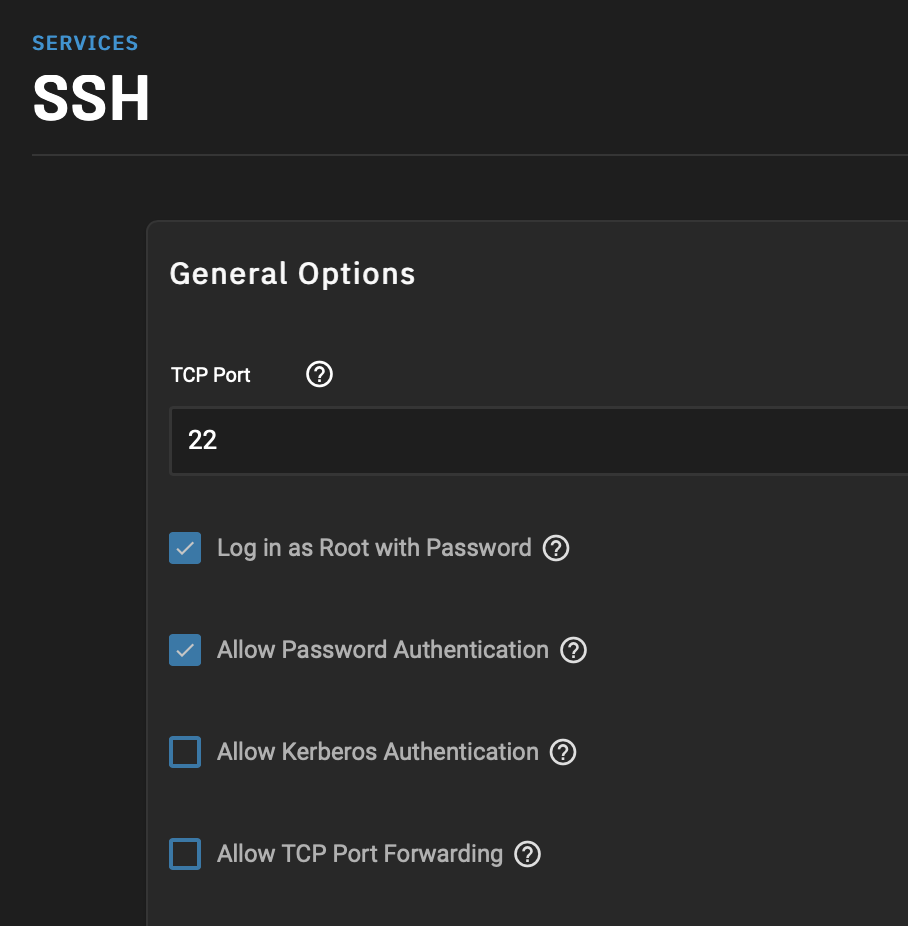Click the TCP Port field label
Screen dimensions: 908x926
pyautogui.click(x=211, y=375)
